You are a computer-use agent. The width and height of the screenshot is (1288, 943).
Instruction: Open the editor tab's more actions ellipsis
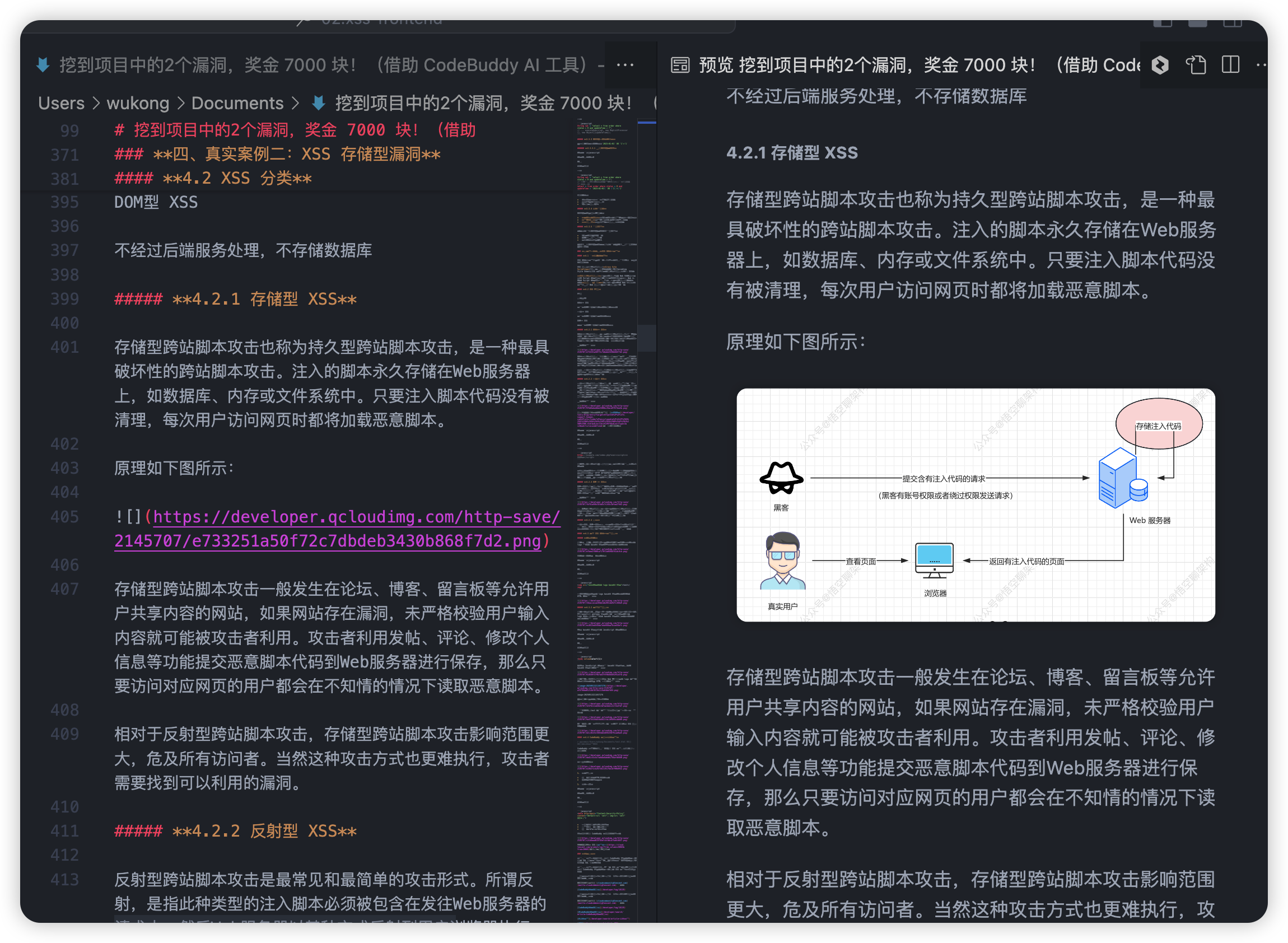pos(625,64)
